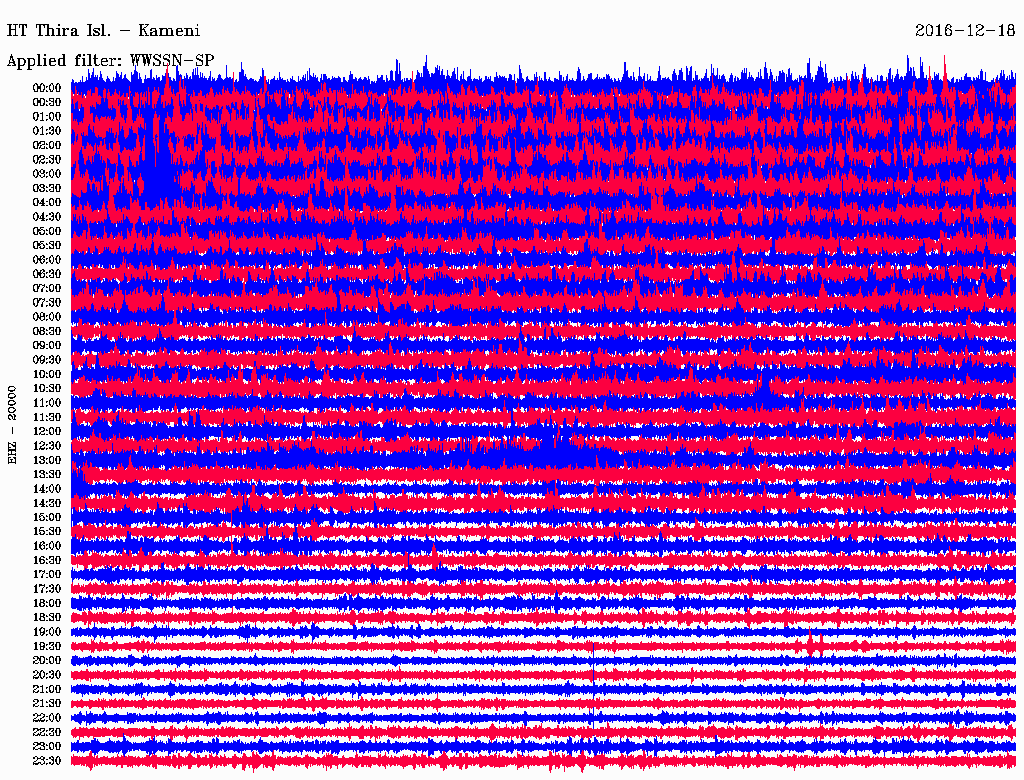Click the '15:30' time label
This screenshot has height=780, width=1024.
[47, 531]
